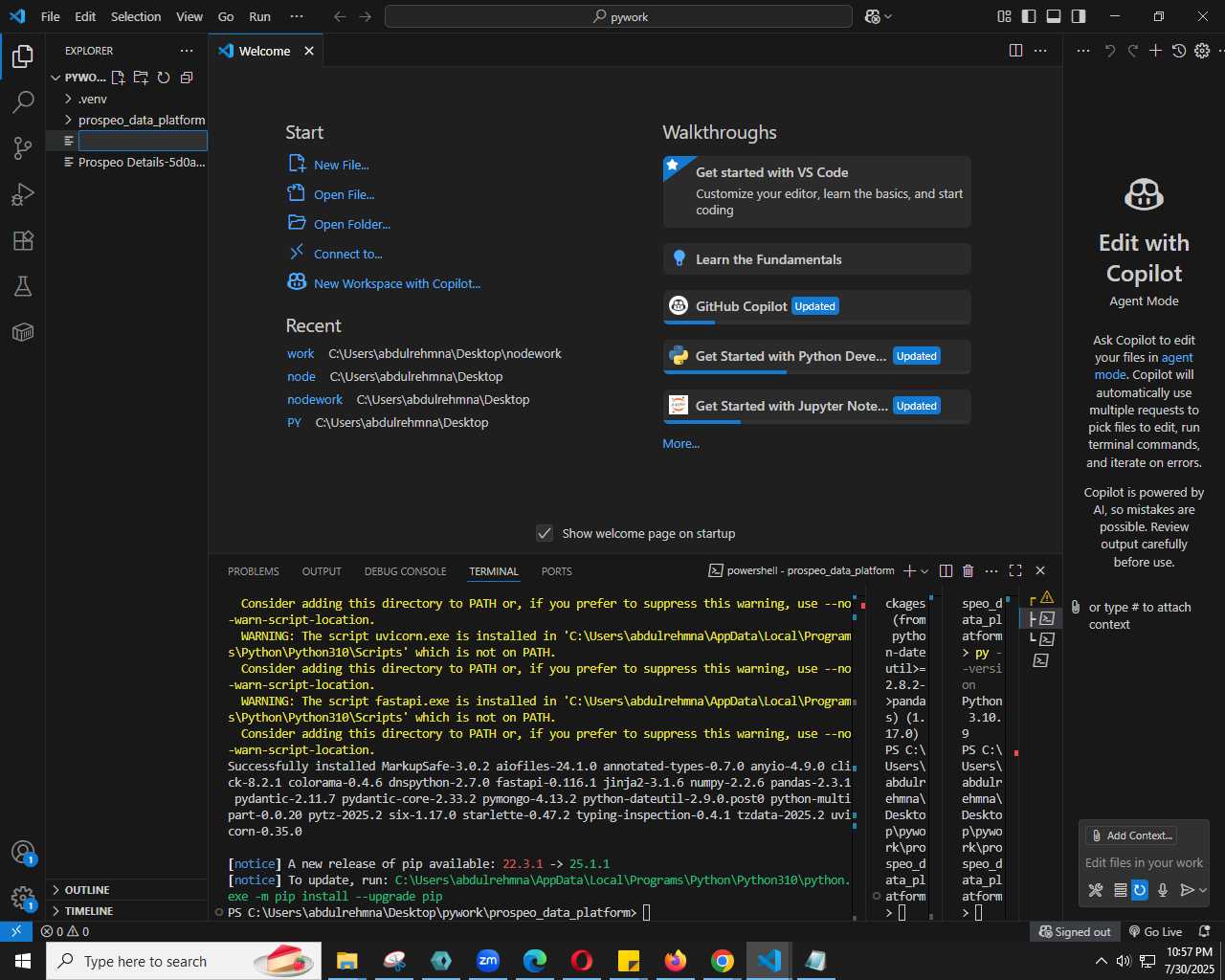Click the pywork command center search box
Image resolution: width=1225 pixels, height=980 pixels.
[x=618, y=16]
